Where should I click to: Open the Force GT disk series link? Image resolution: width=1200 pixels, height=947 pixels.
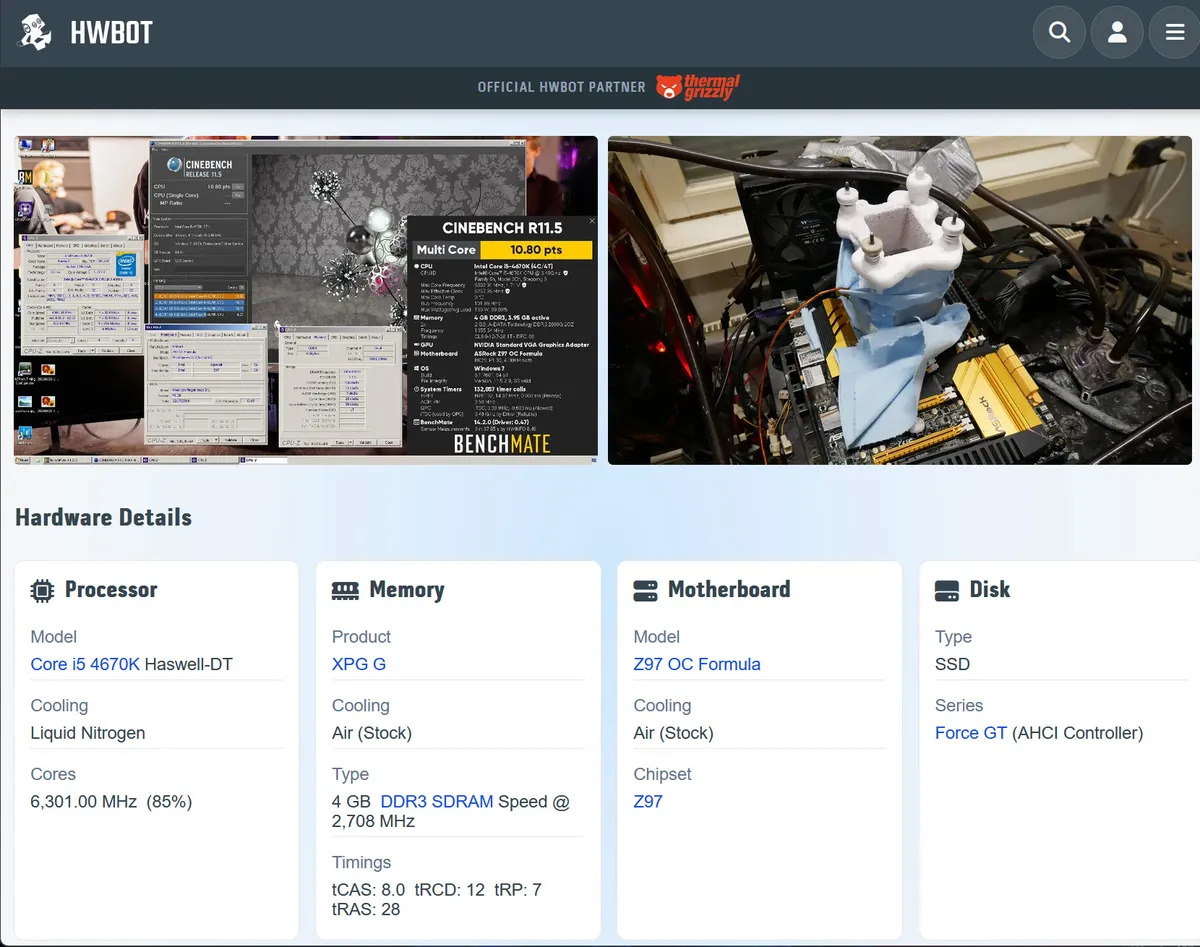(x=971, y=733)
